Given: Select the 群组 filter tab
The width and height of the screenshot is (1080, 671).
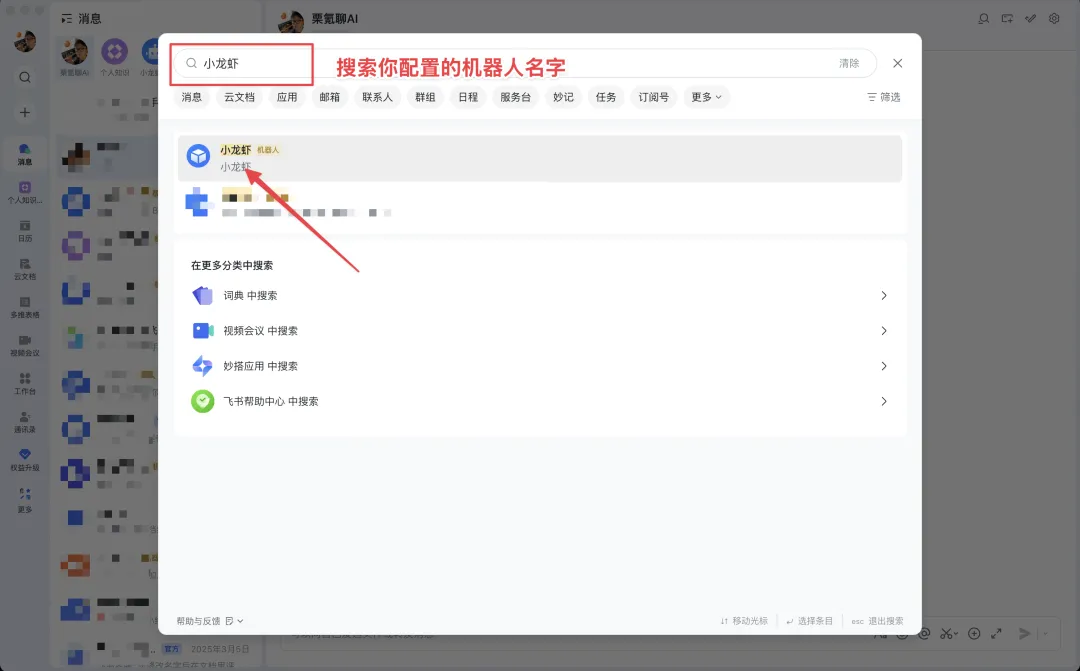Looking at the screenshot, I should [x=425, y=97].
